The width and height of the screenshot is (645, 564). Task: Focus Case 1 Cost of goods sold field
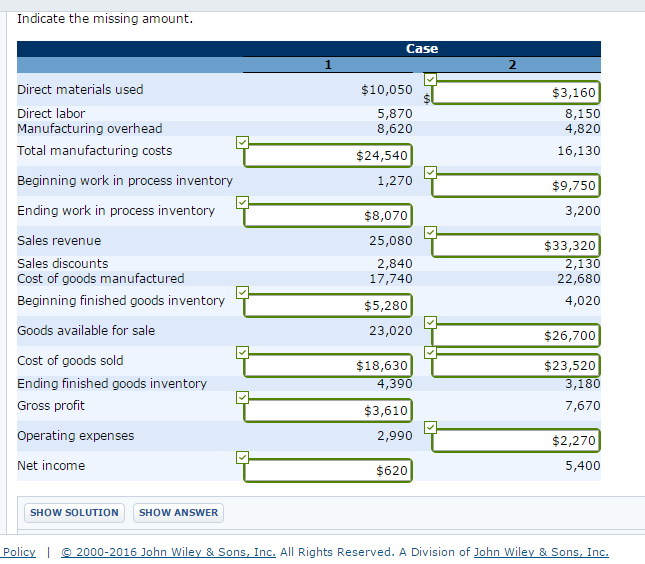(x=328, y=366)
